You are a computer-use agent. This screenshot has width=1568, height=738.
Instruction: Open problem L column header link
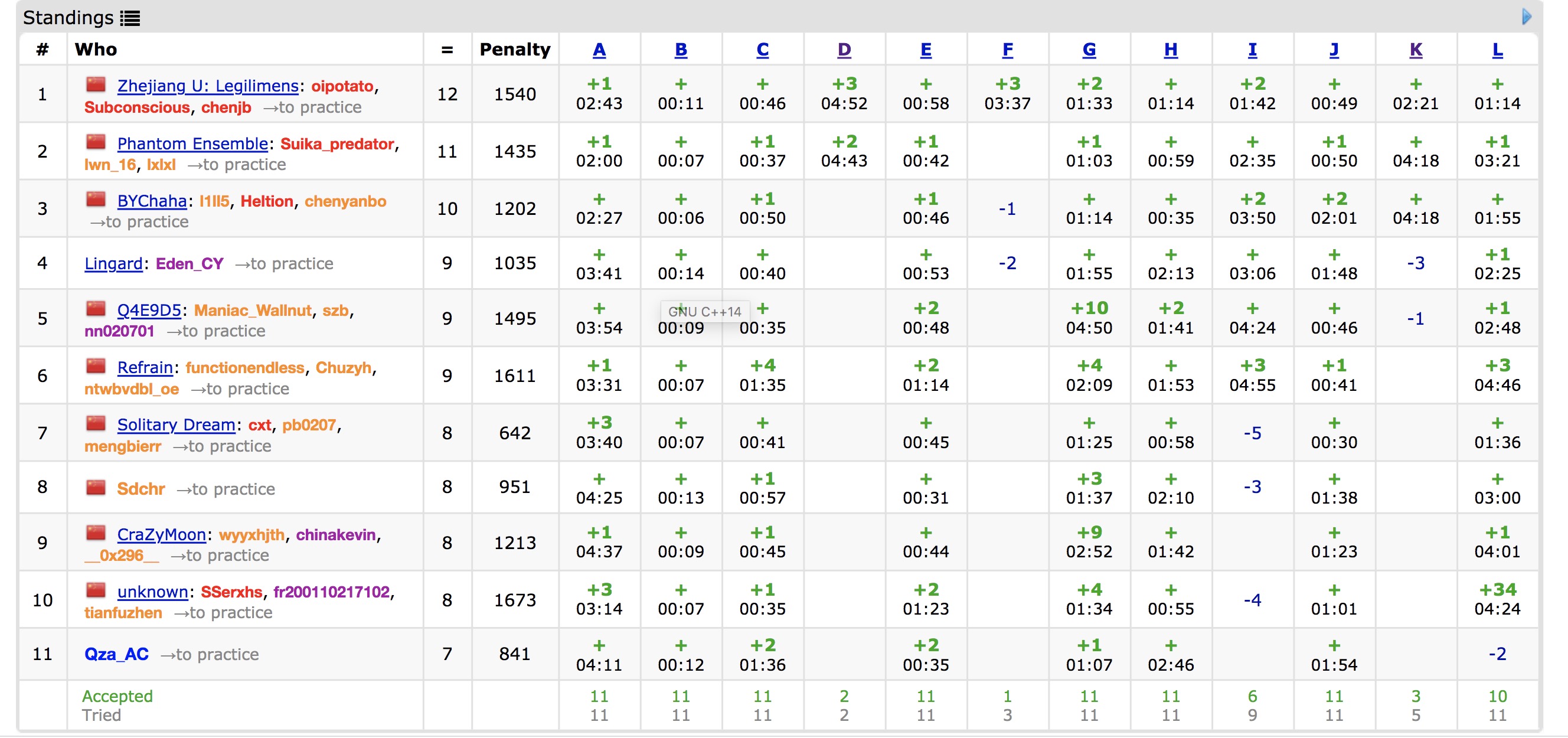1497,50
